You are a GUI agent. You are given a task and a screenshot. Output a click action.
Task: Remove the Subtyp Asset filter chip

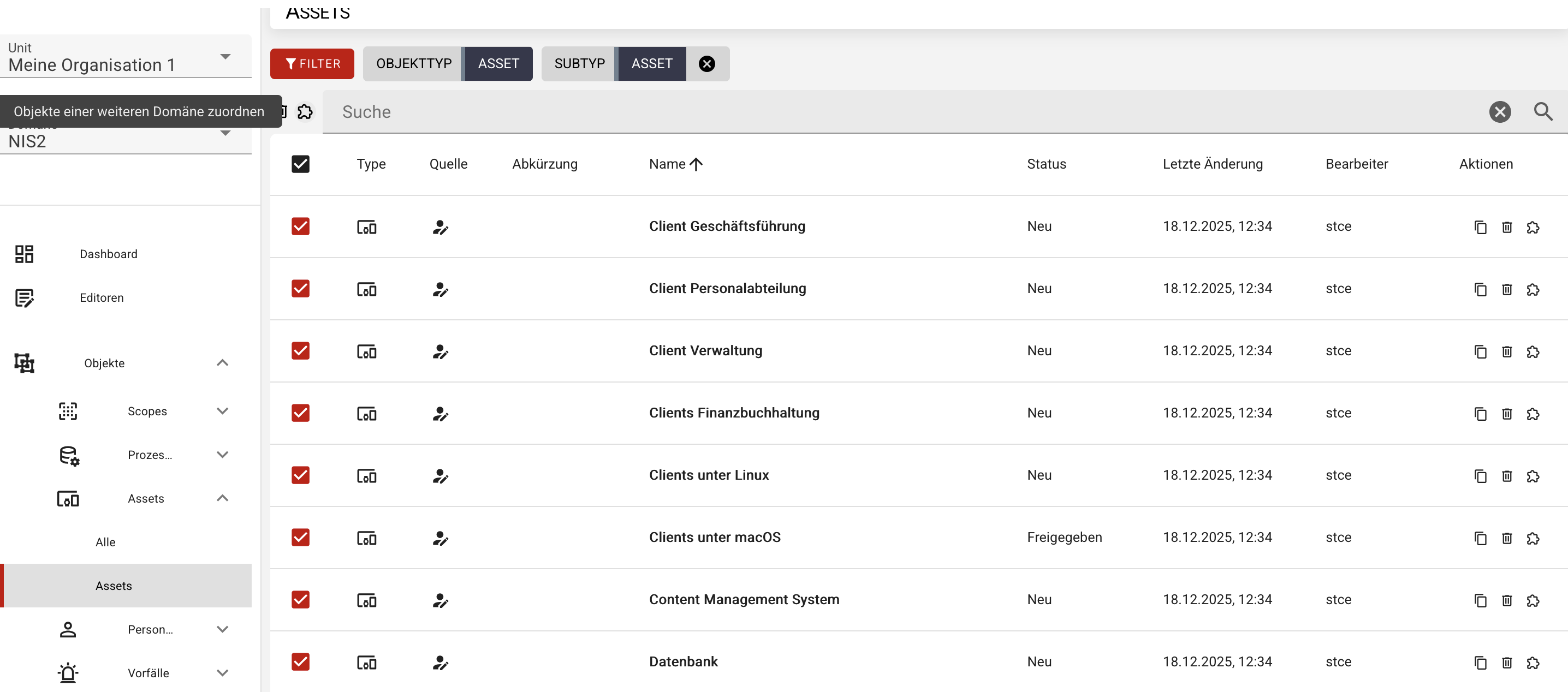(x=706, y=64)
